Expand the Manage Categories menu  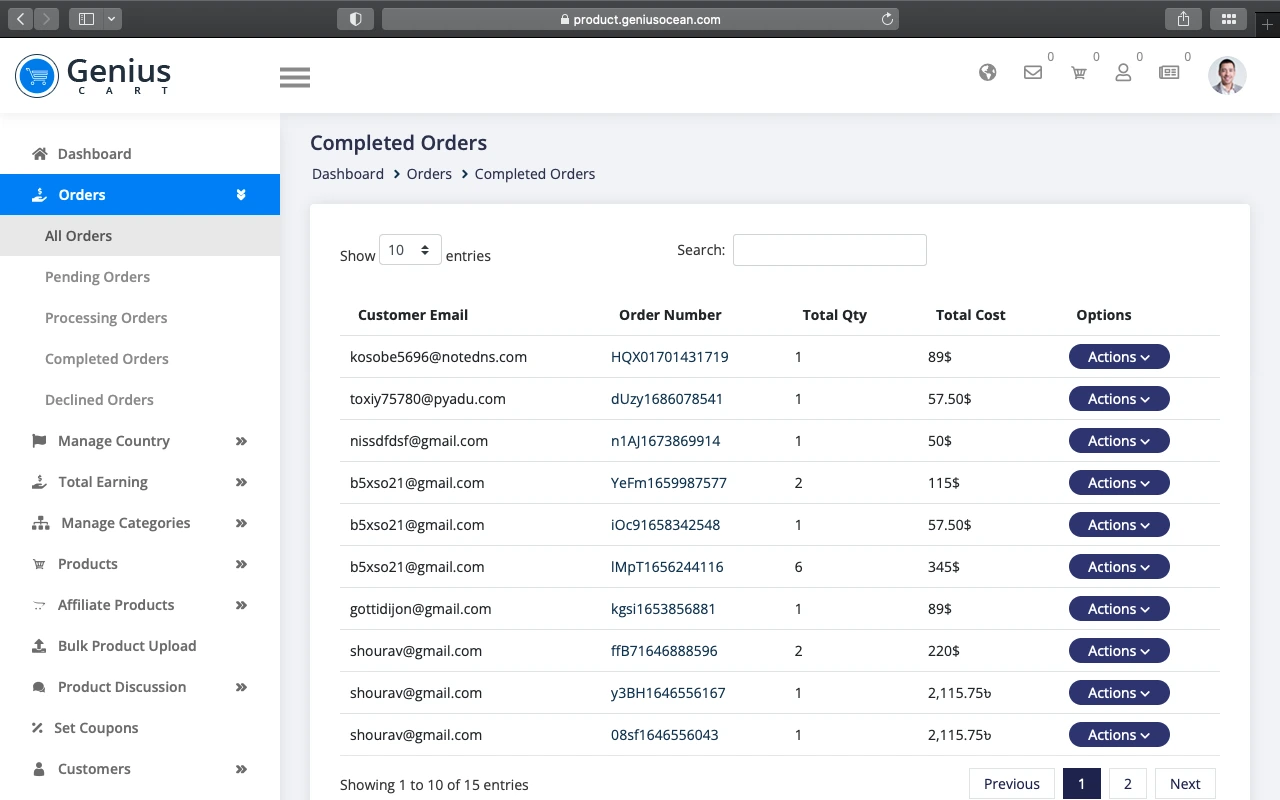[x=125, y=523]
